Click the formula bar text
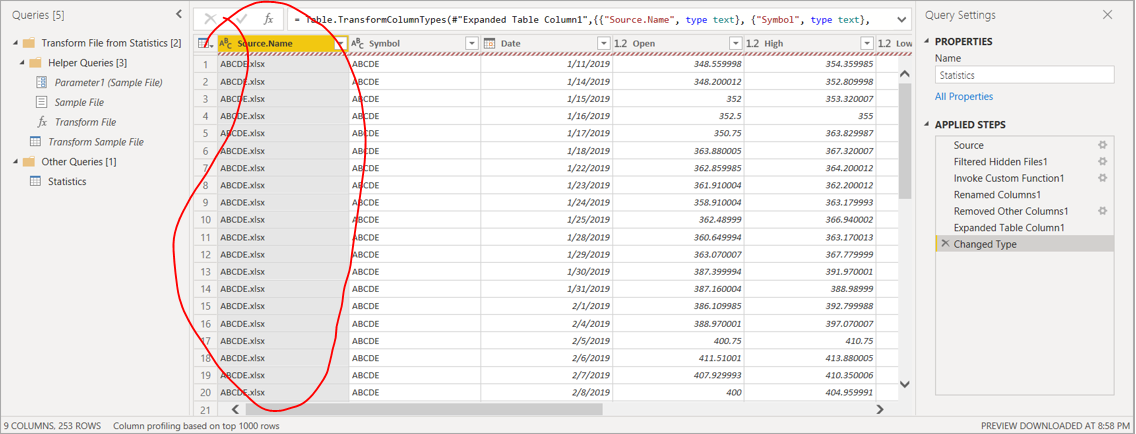Image resolution: width=1136 pixels, height=434 pixels. tap(582, 20)
